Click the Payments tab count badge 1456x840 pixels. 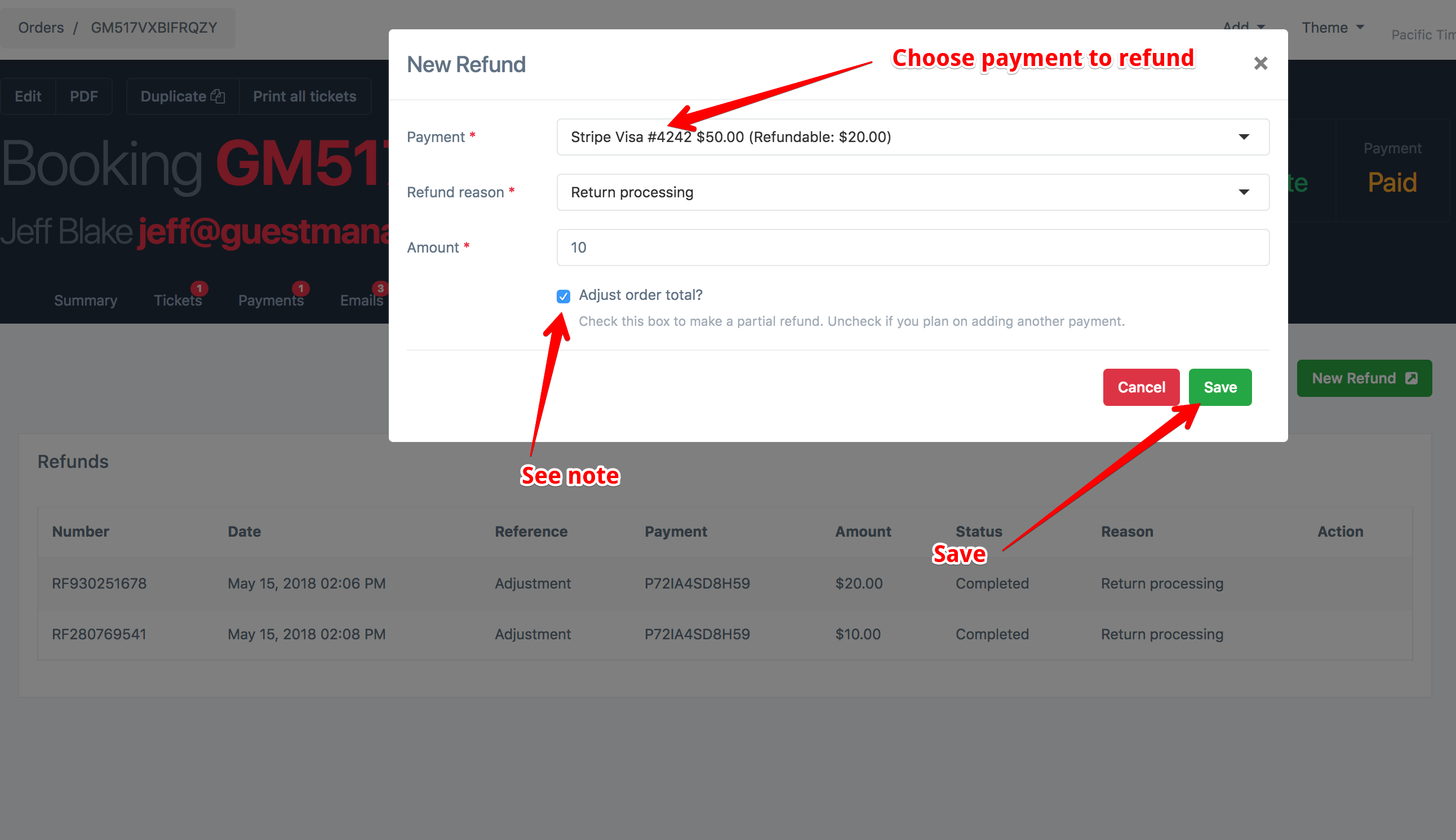point(300,288)
